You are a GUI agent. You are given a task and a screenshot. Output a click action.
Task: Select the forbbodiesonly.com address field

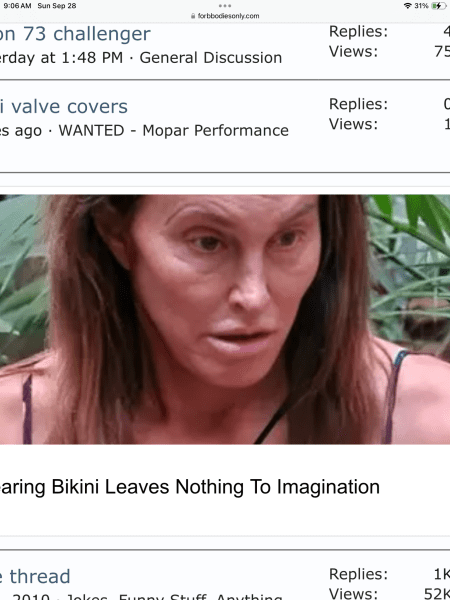(x=225, y=16)
